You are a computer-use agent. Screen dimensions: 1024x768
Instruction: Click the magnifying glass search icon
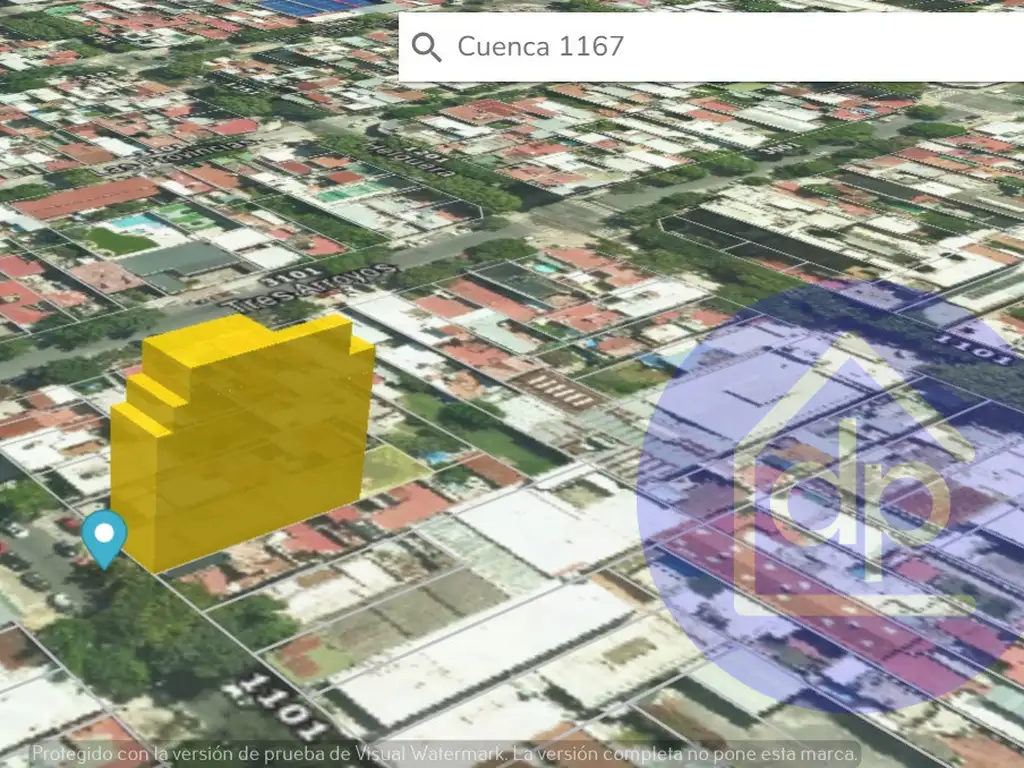click(427, 47)
